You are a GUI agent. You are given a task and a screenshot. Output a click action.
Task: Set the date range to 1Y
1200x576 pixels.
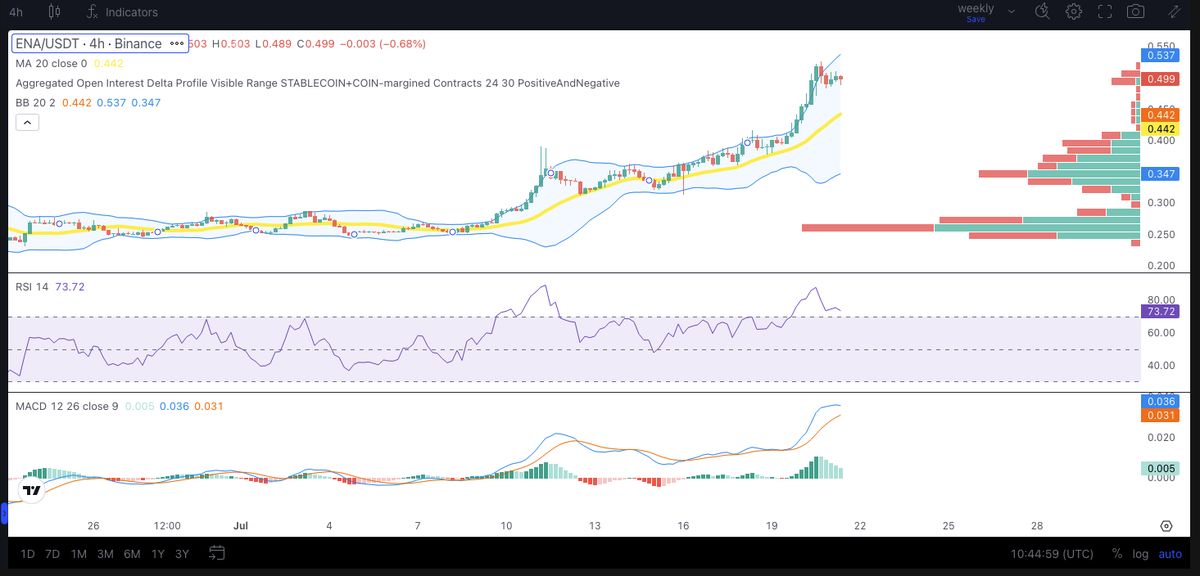157,553
